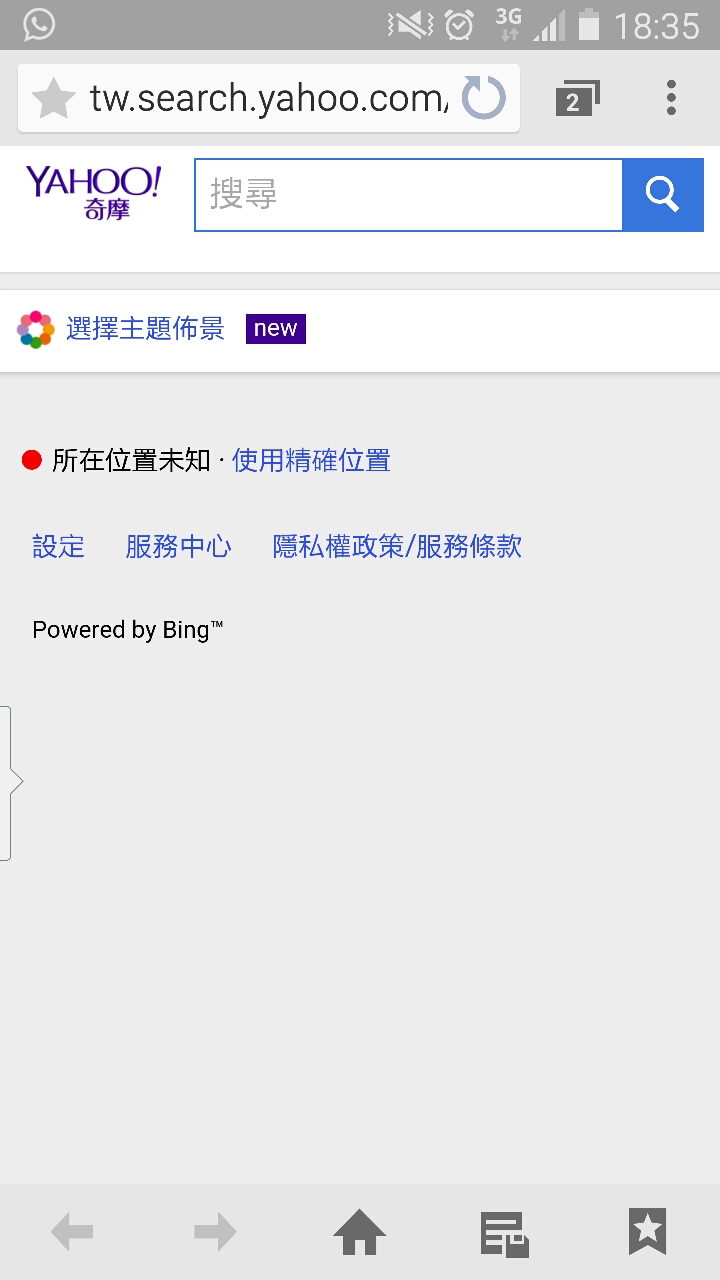The image size is (720, 1280).
Task: Tap the battery status icon
Action: point(589,24)
